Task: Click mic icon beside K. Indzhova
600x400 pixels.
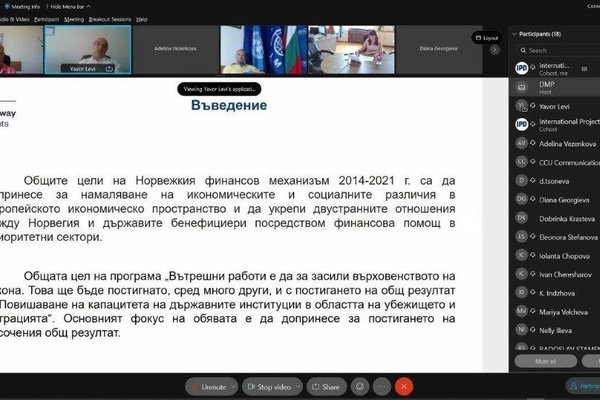Action: (532, 292)
